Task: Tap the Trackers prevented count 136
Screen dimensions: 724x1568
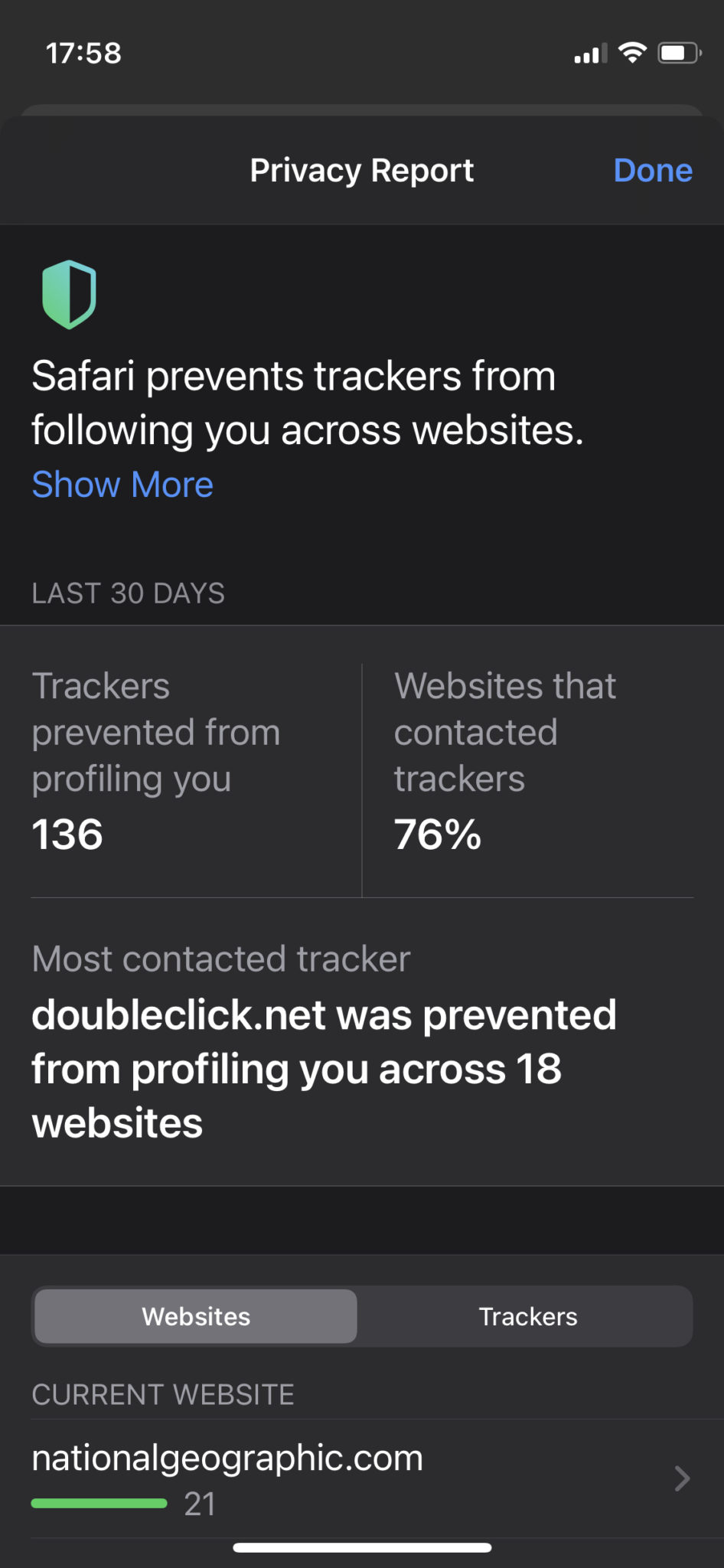Action: 67,834
